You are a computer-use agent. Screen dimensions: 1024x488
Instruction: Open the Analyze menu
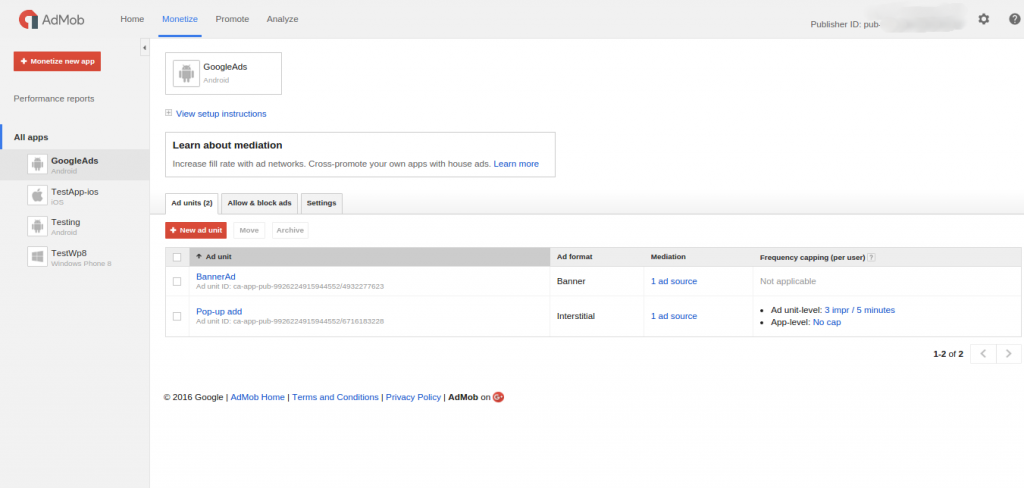coord(282,19)
